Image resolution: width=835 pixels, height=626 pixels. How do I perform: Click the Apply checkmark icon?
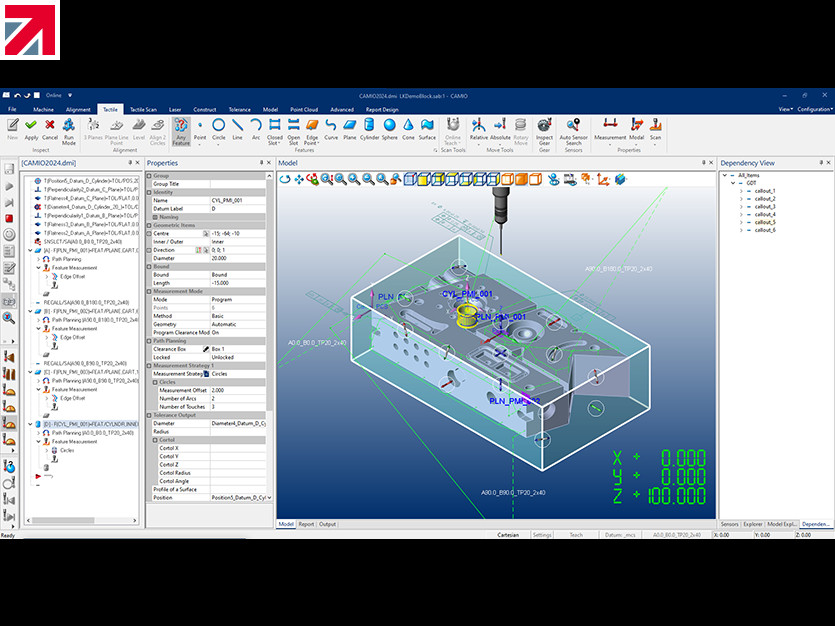31,125
